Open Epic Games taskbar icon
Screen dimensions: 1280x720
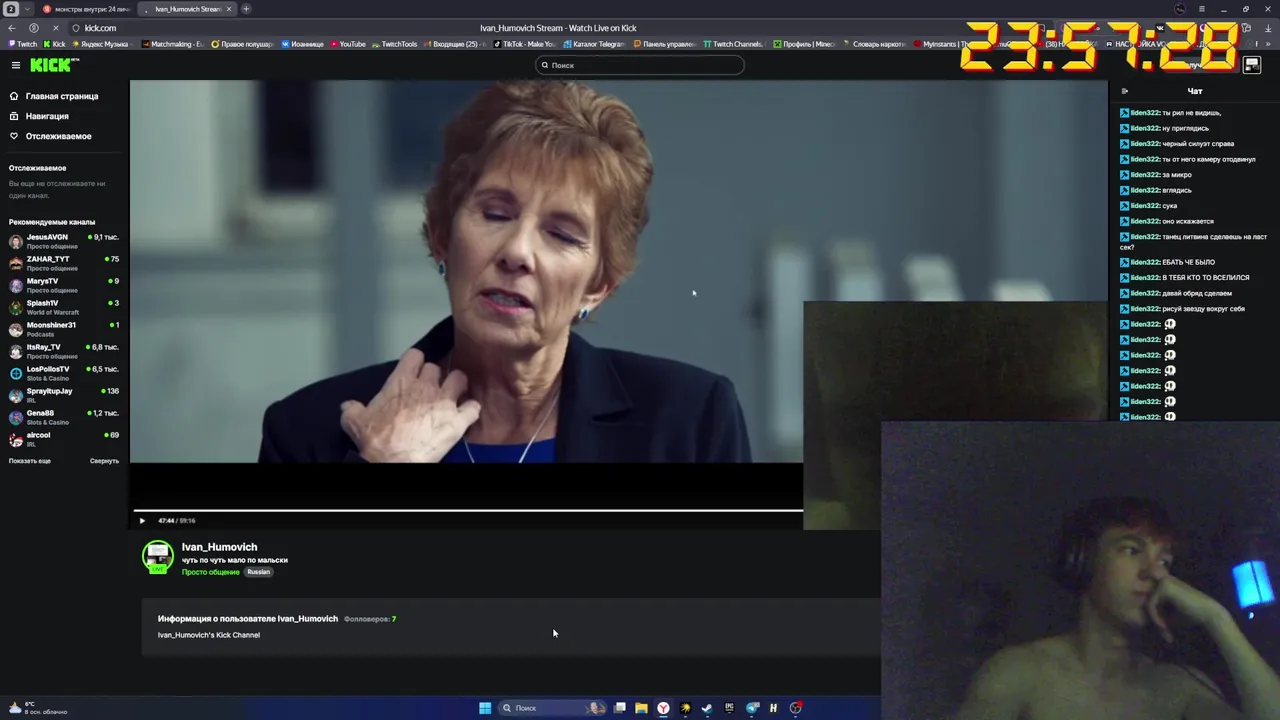point(729,708)
